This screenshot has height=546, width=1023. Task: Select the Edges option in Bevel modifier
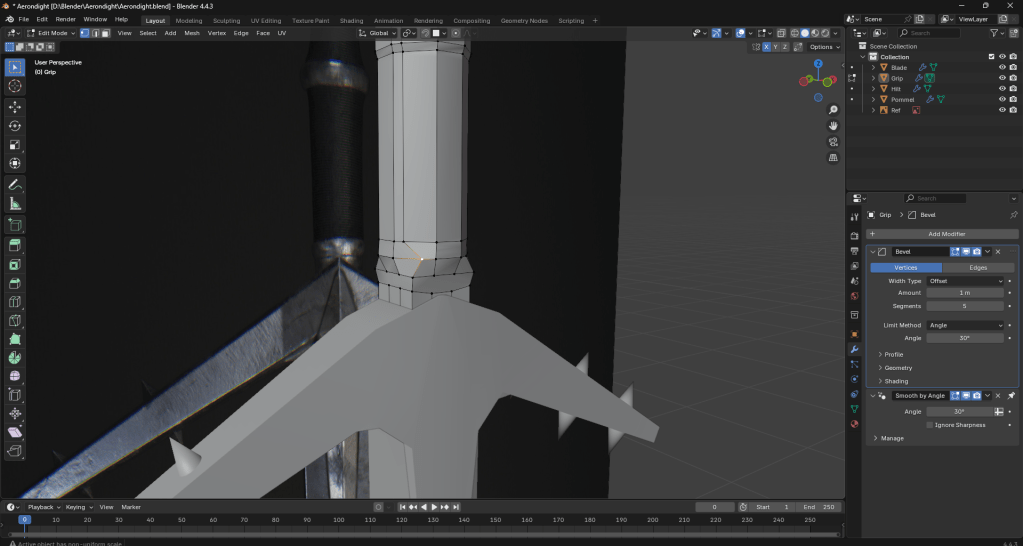978,267
